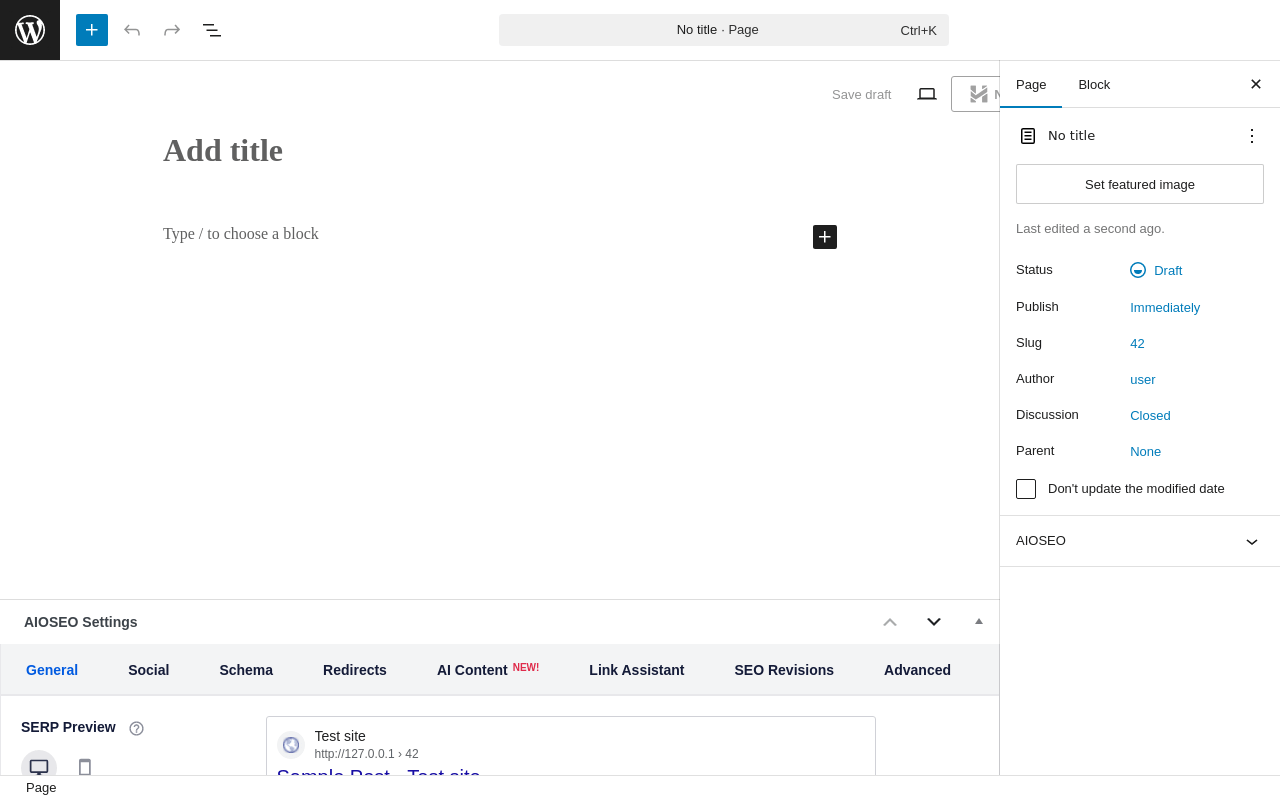Open the command palette search bar
This screenshot has width=1280, height=800.
coord(724,30)
